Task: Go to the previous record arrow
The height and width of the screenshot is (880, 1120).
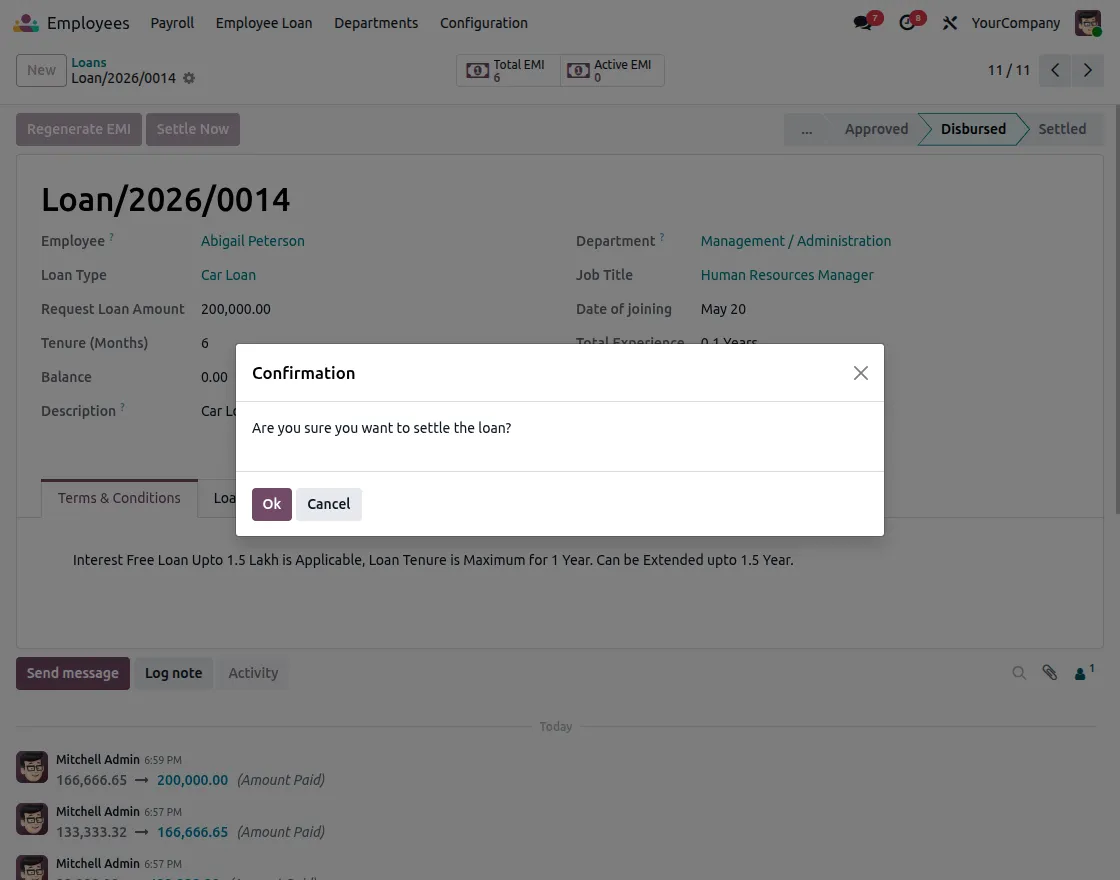Action: [x=1055, y=70]
